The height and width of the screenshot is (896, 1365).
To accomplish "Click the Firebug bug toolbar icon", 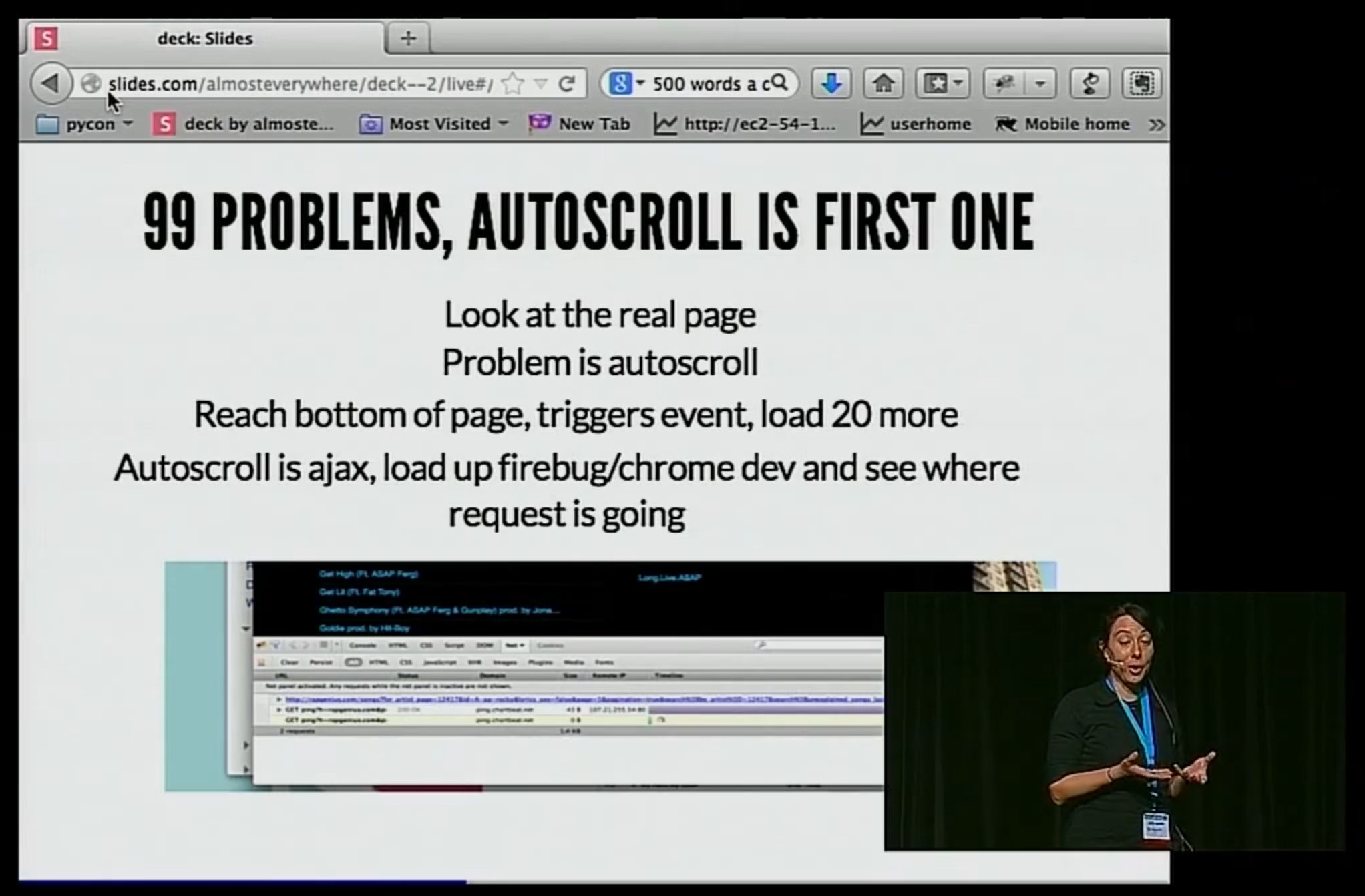I will coord(1004,83).
